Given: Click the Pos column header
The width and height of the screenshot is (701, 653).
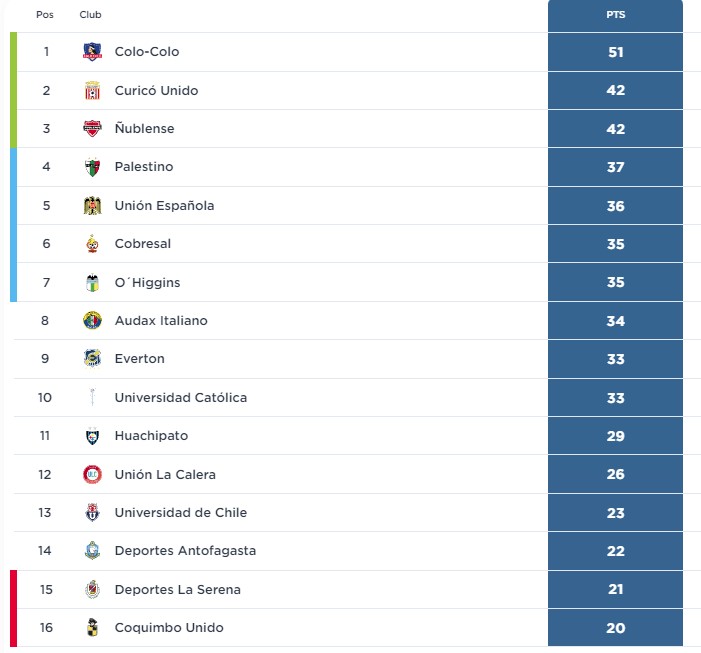Looking at the screenshot, I should pyautogui.click(x=45, y=15).
